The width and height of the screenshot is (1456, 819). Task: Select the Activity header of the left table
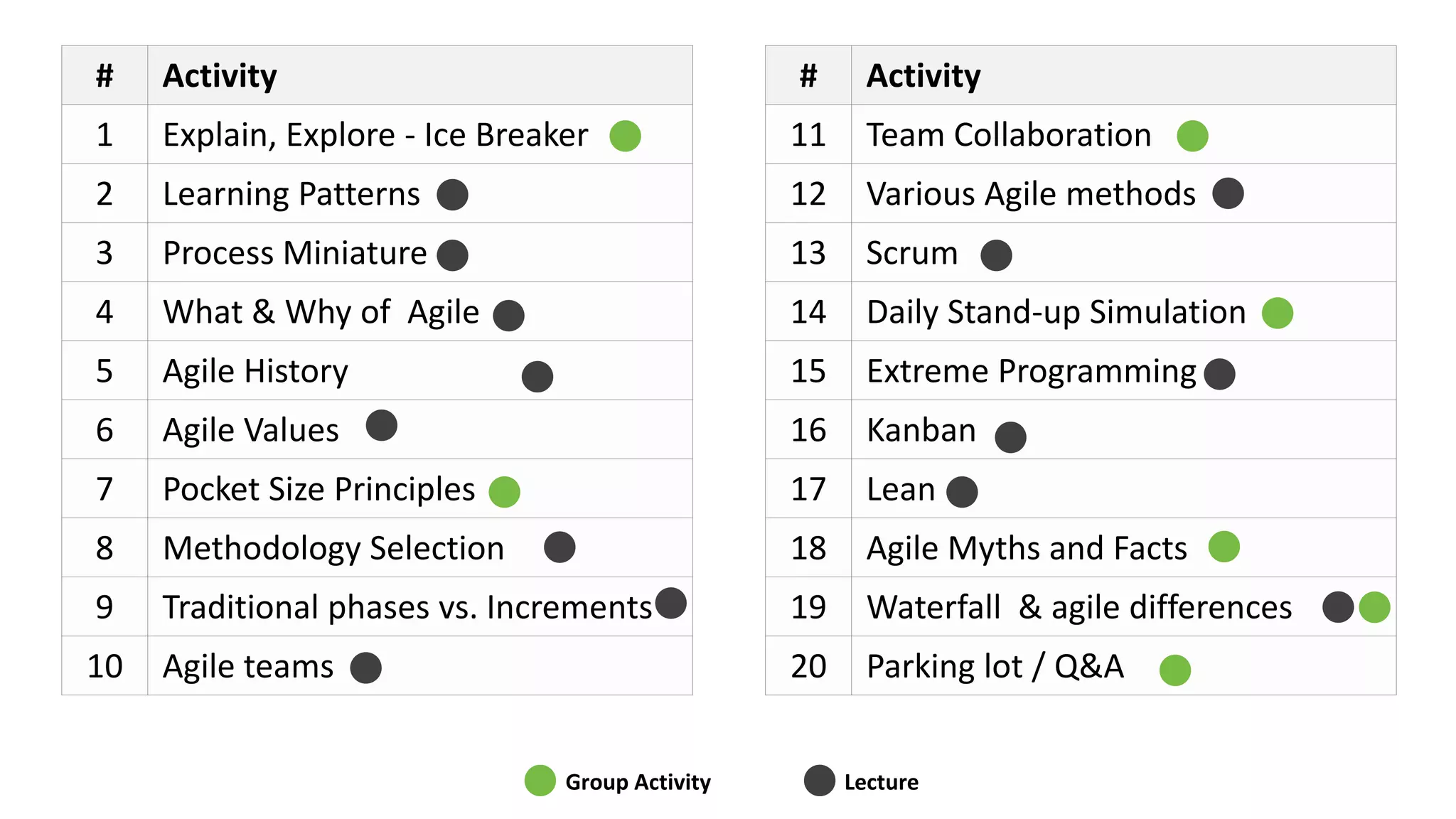tap(220, 75)
